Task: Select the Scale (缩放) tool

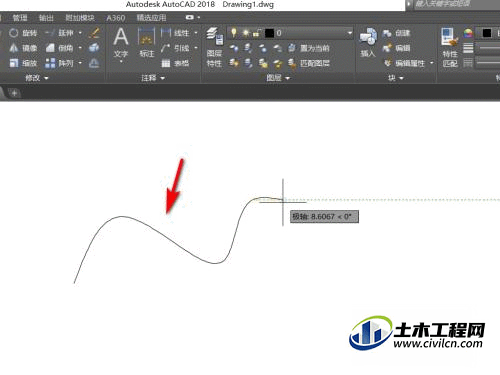Action: click(23, 63)
